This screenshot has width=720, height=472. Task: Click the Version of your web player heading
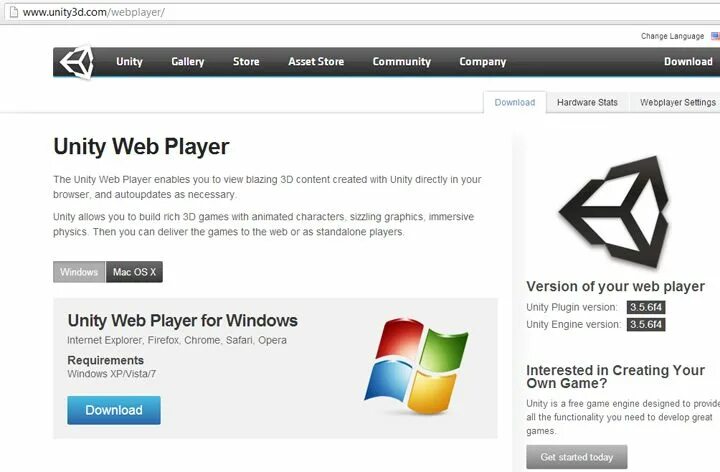click(x=615, y=287)
